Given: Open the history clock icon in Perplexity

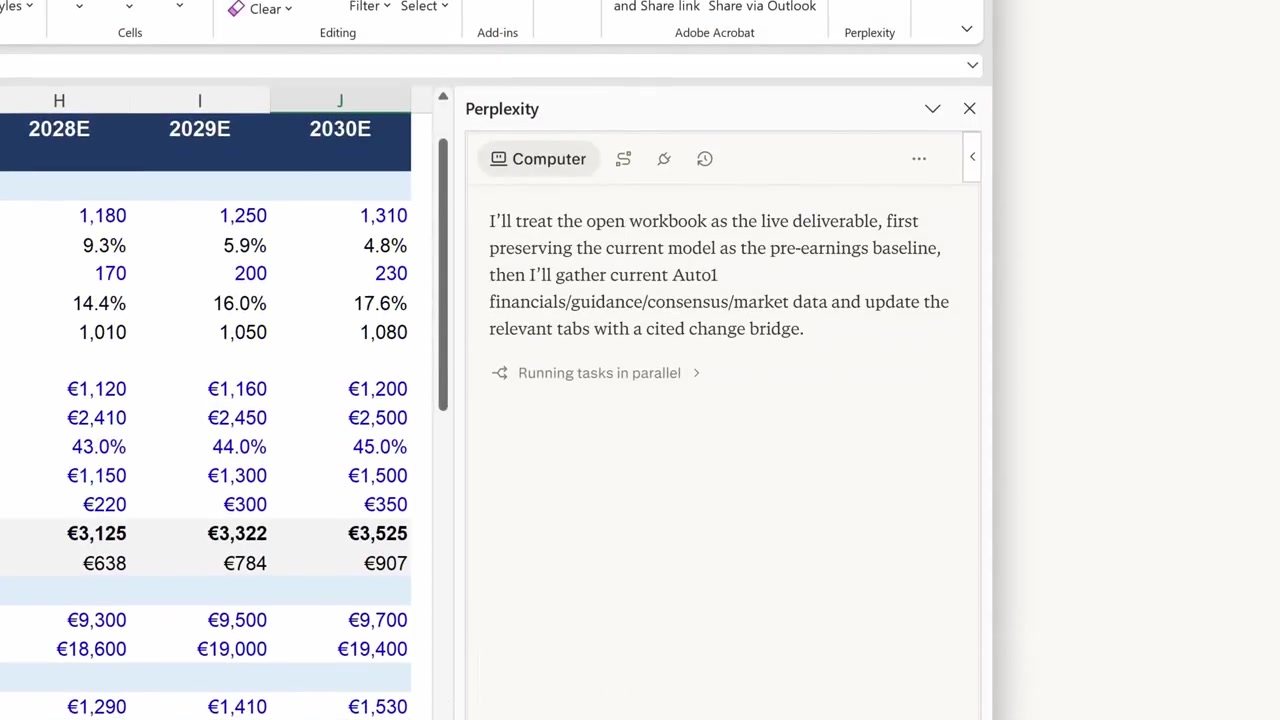Looking at the screenshot, I should pos(705,159).
